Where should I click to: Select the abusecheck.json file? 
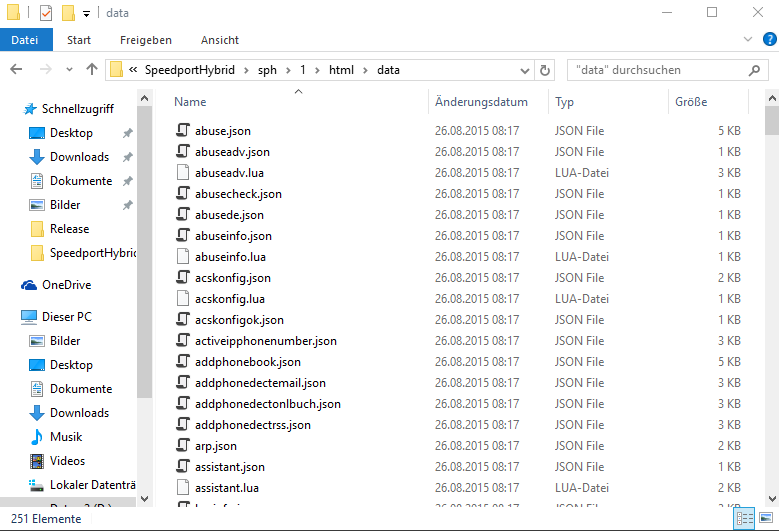point(238,194)
